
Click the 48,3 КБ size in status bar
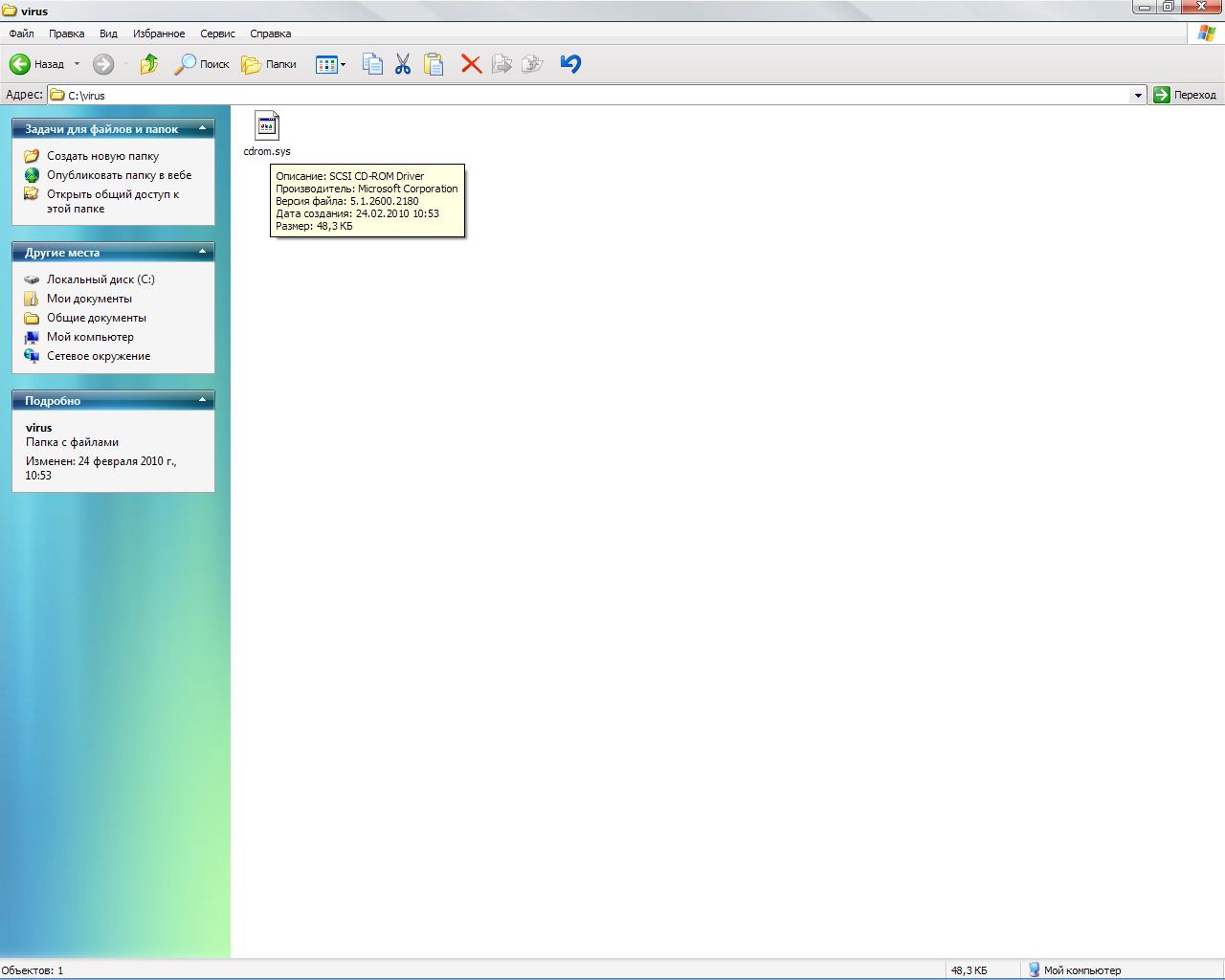969,970
